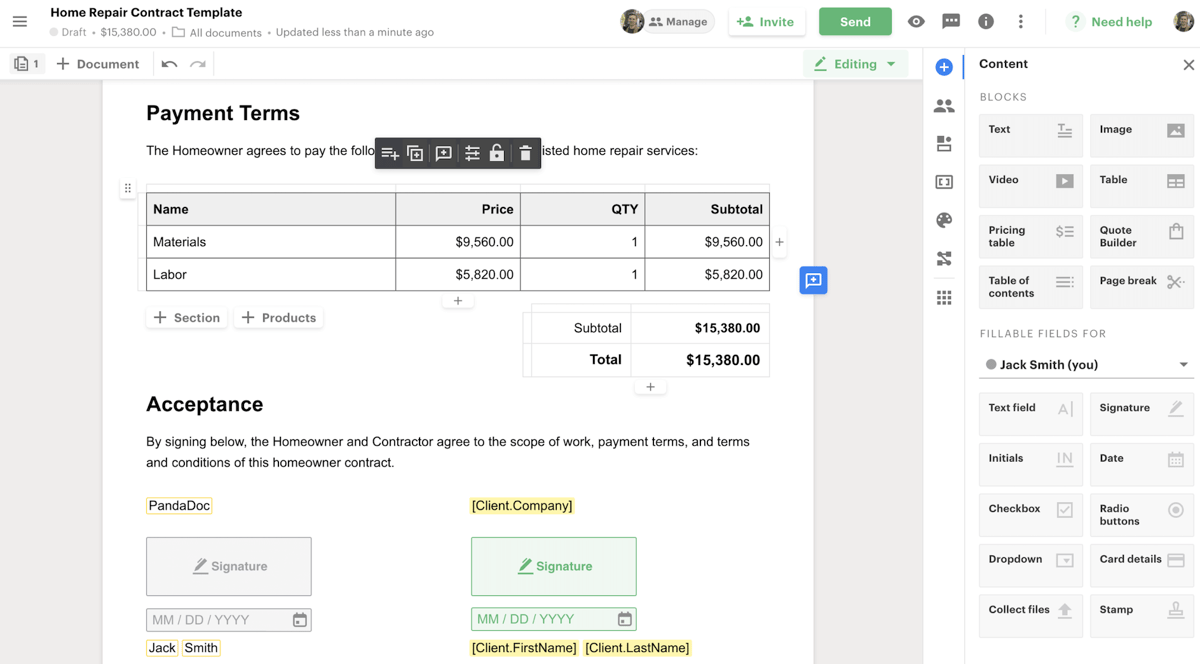Click the Manage button
The height and width of the screenshot is (664, 1200).
(678, 21)
